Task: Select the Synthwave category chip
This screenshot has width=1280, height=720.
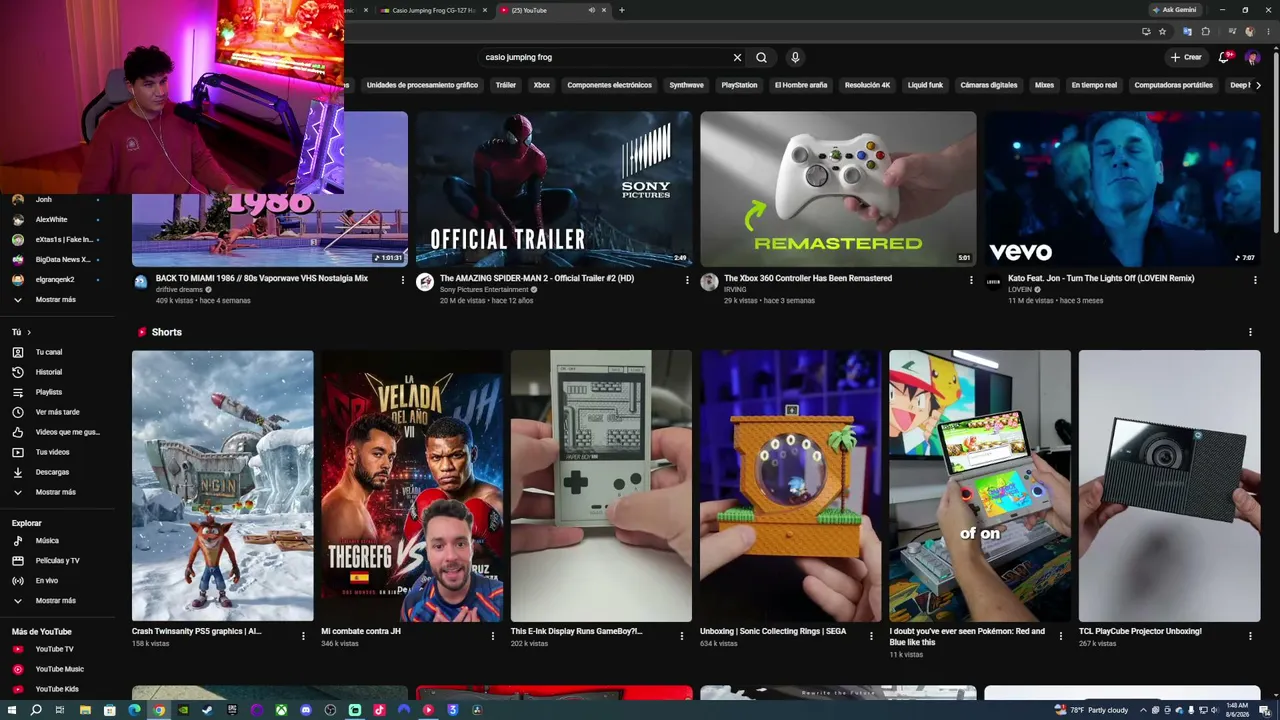Action: tap(686, 85)
